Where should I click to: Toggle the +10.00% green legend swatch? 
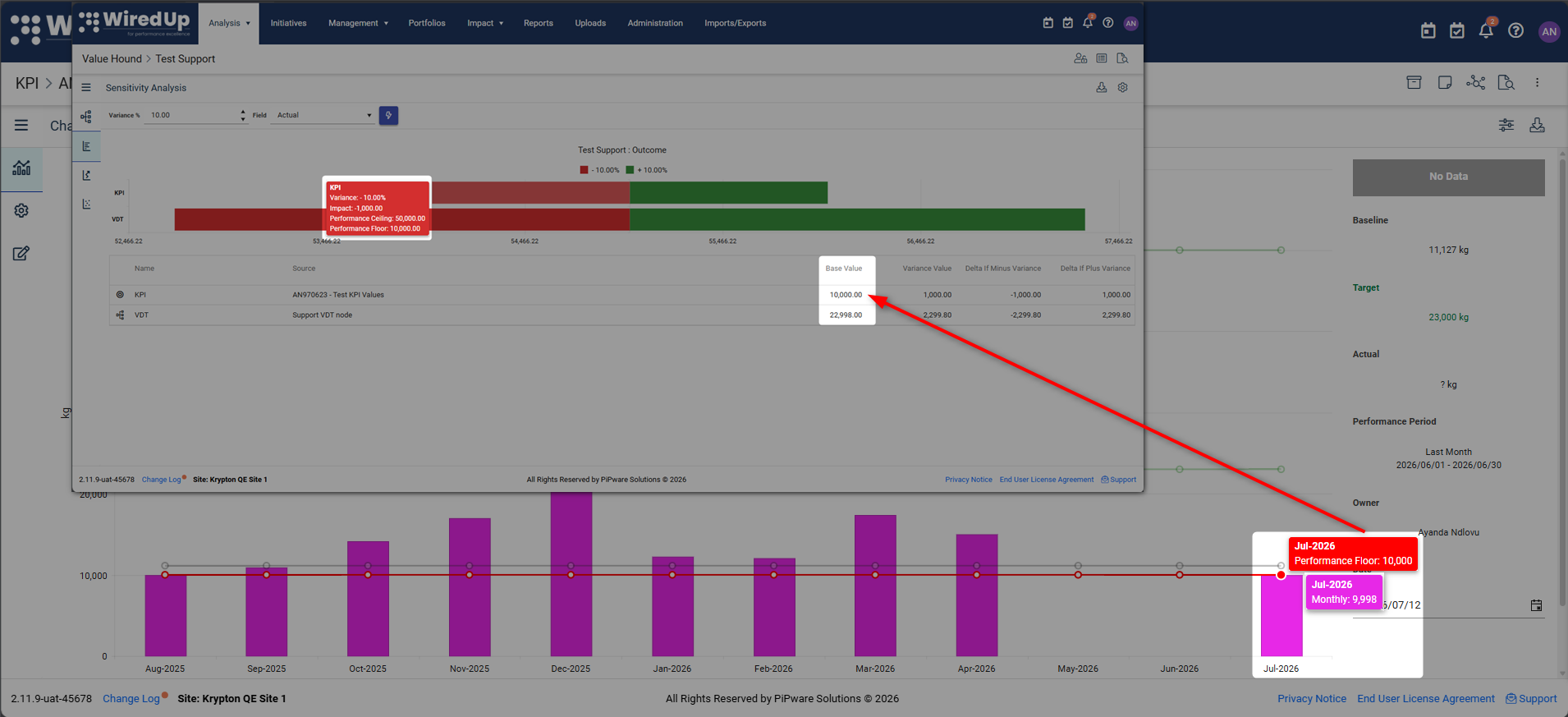click(630, 170)
